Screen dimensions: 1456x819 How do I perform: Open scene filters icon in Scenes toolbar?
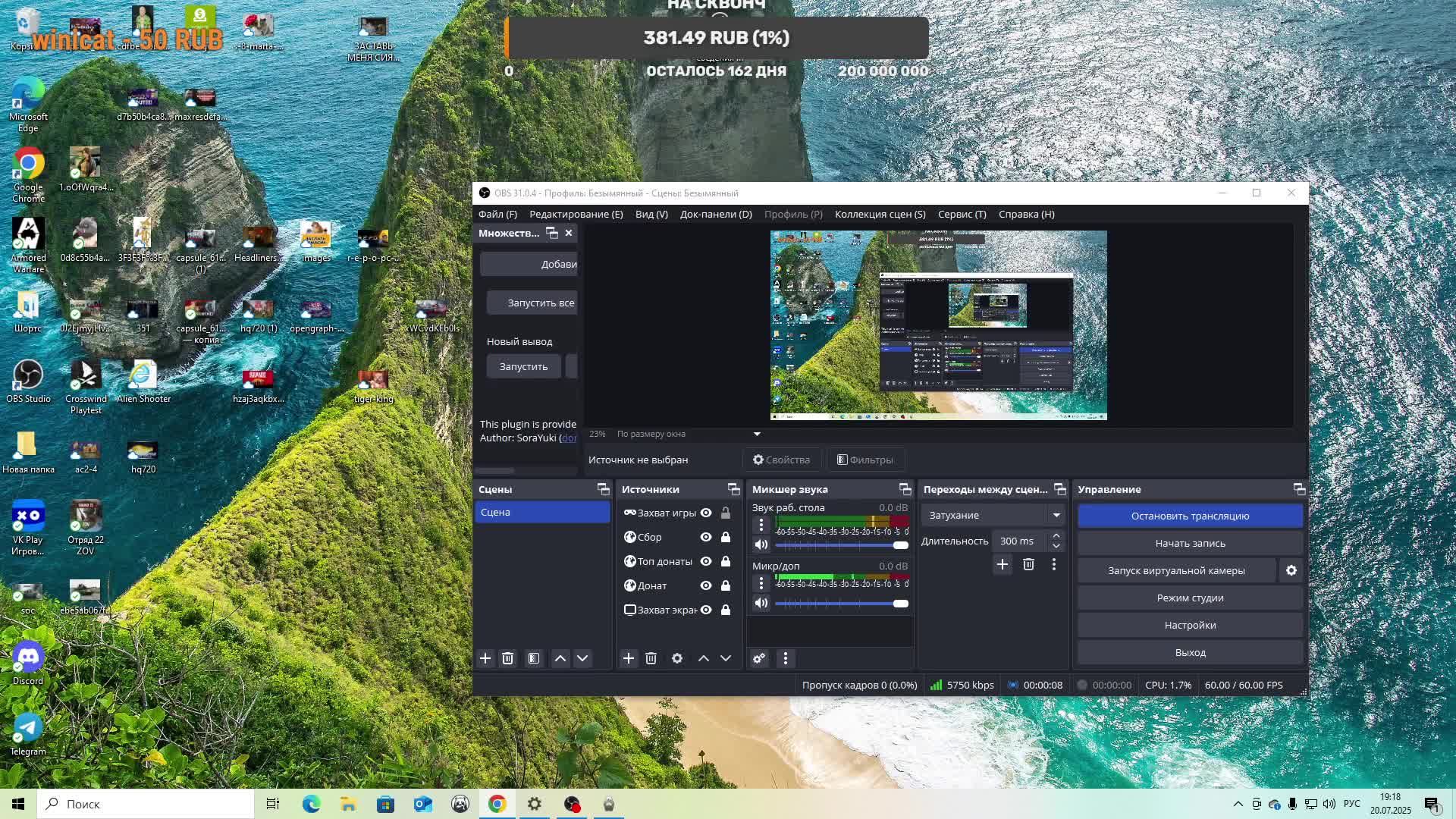[534, 658]
